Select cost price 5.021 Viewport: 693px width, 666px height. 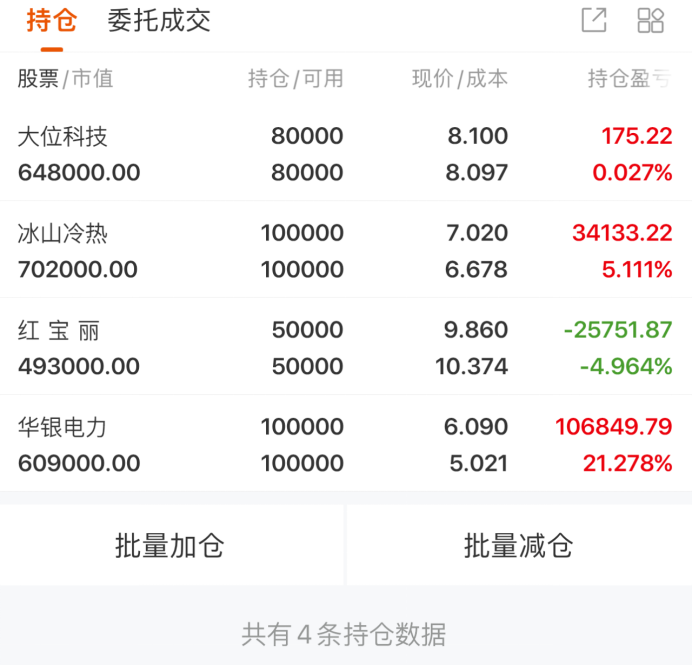coord(479,463)
